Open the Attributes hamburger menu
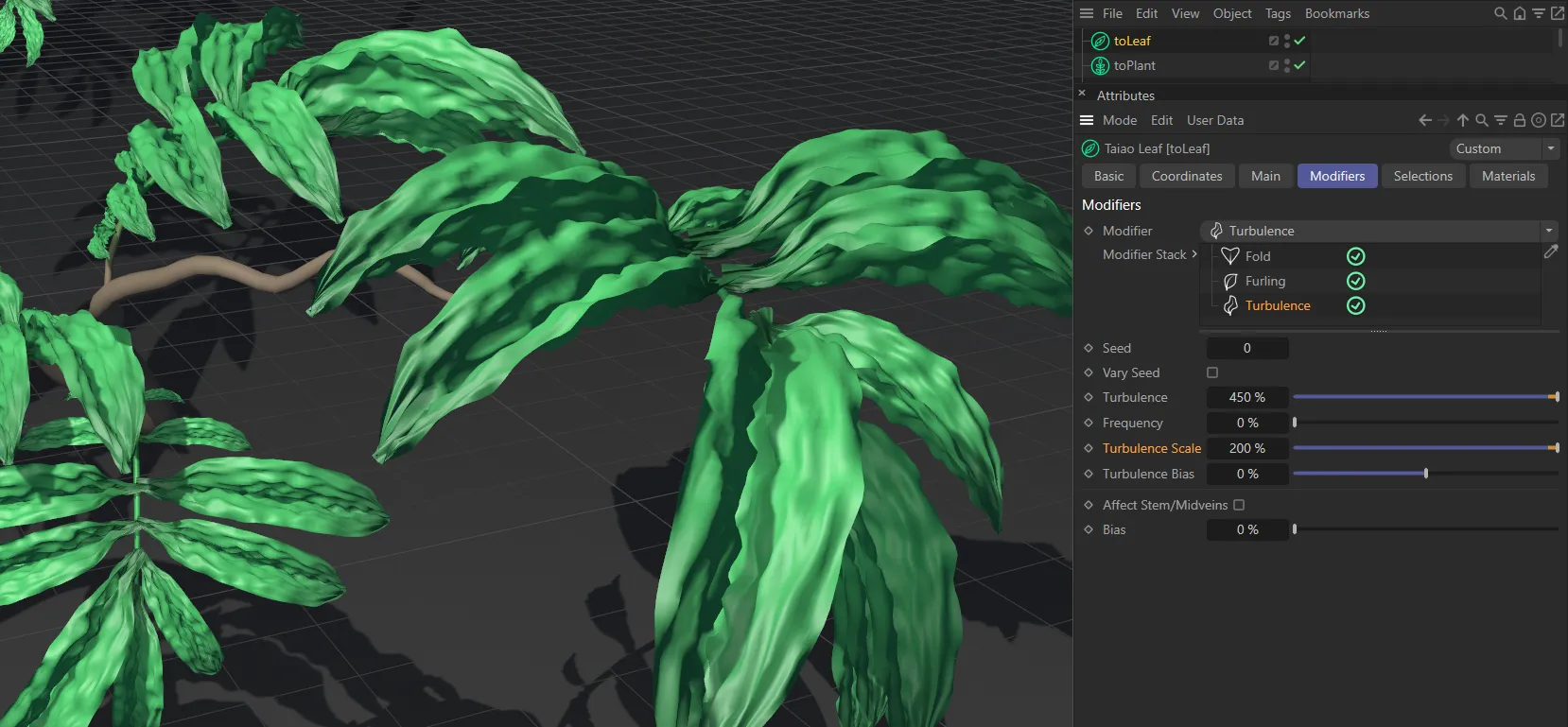Screen dimensions: 1568x727 coord(1087,120)
